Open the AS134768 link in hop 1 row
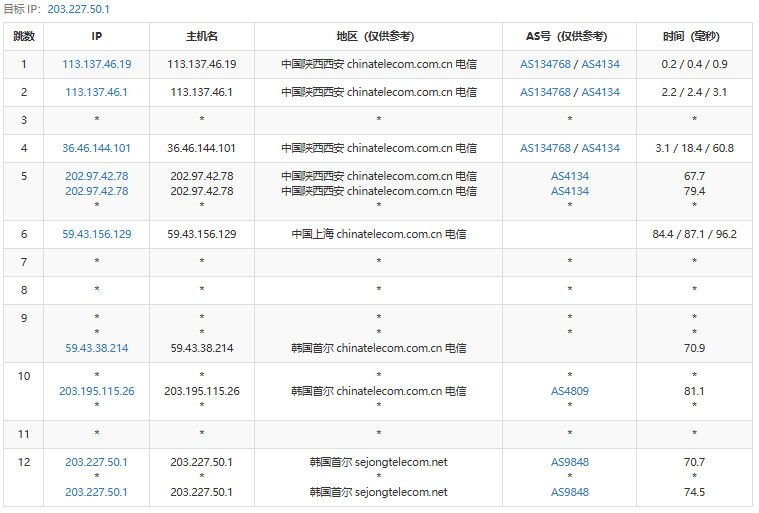 (x=546, y=64)
